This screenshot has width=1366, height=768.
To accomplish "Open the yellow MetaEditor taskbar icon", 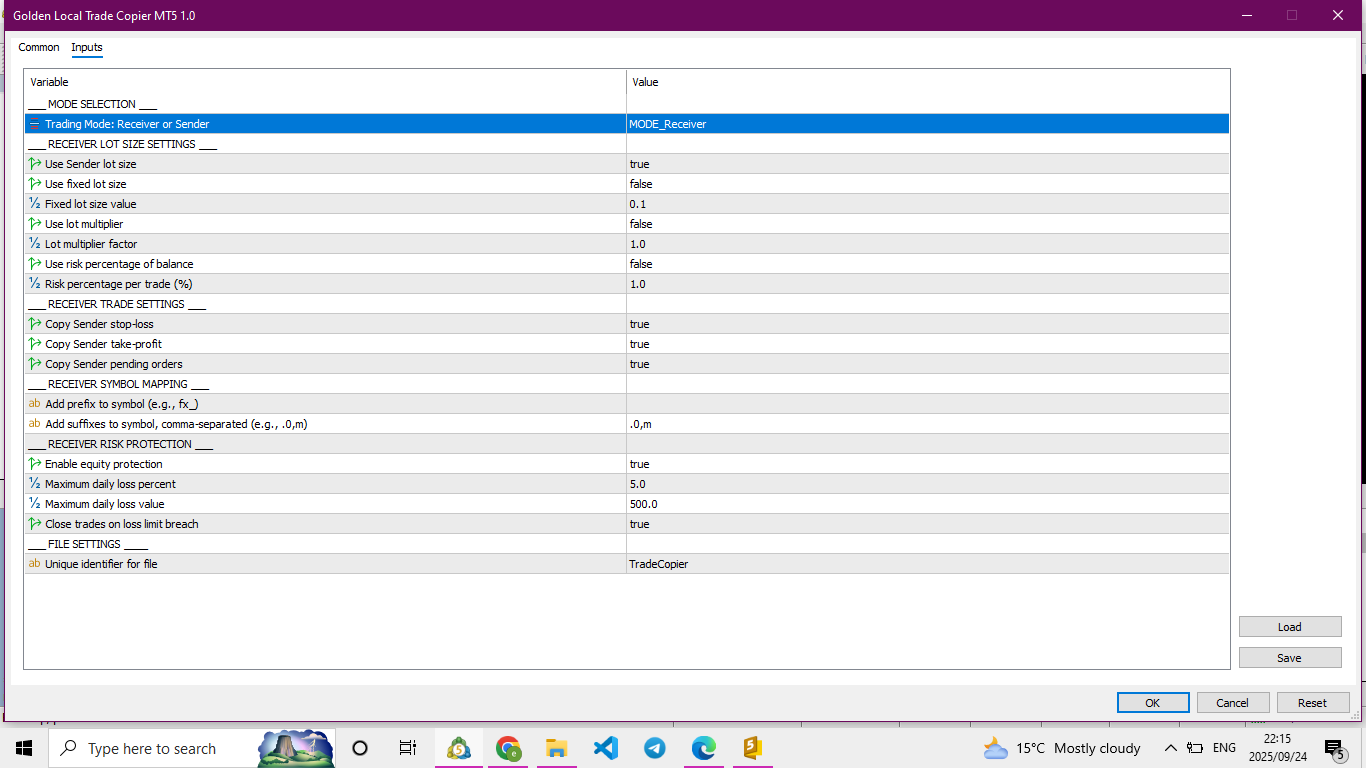I will tap(753, 748).
